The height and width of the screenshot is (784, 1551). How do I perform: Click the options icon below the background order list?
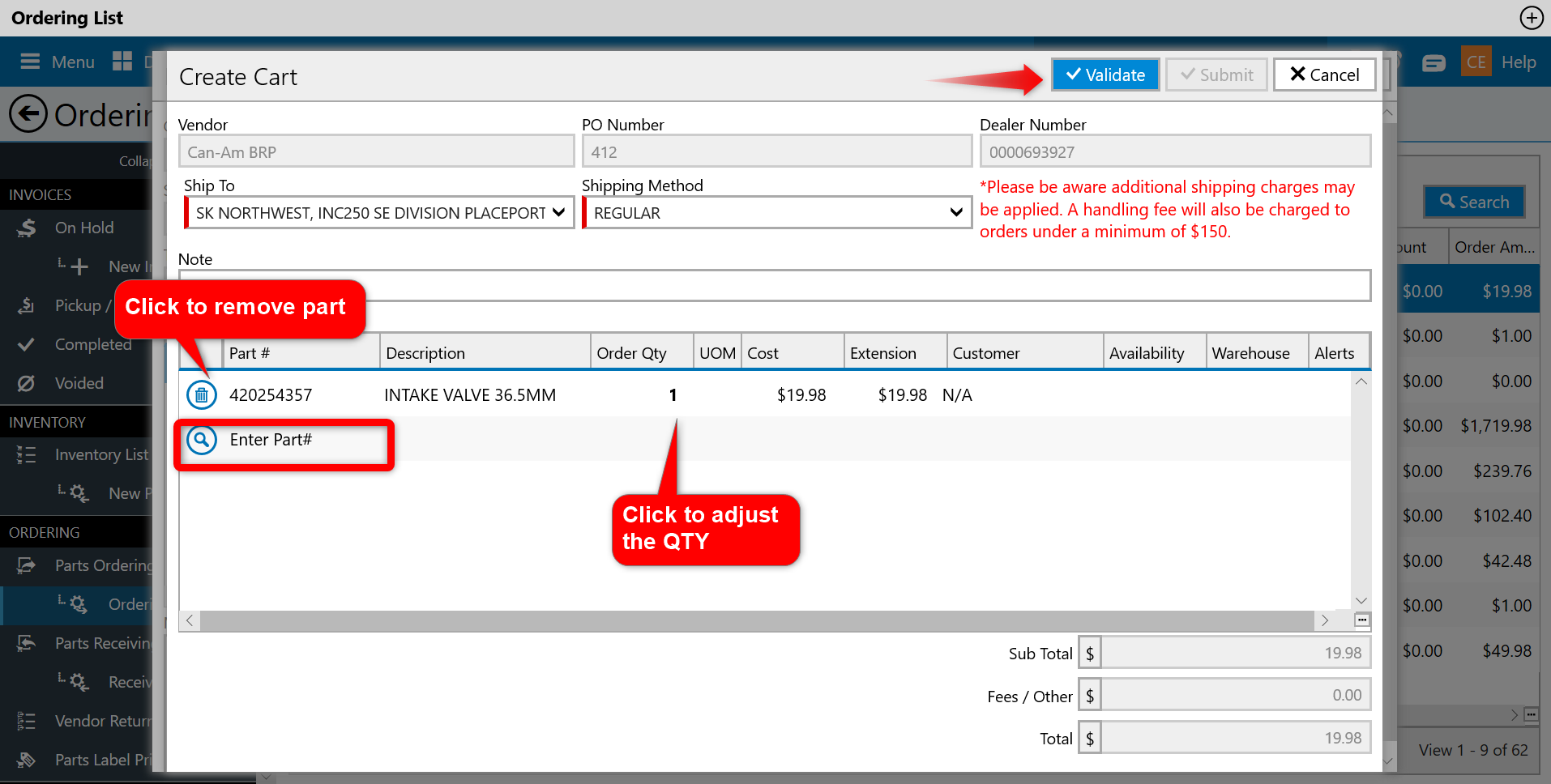(1531, 714)
